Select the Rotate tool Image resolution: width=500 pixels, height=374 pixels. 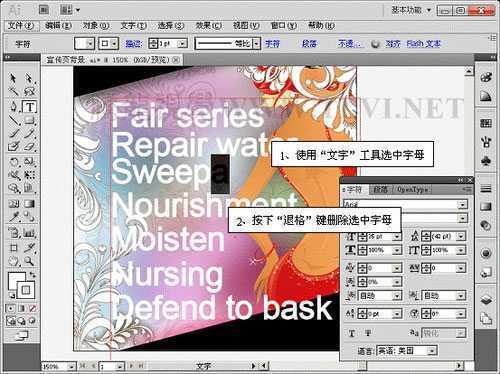(13, 162)
